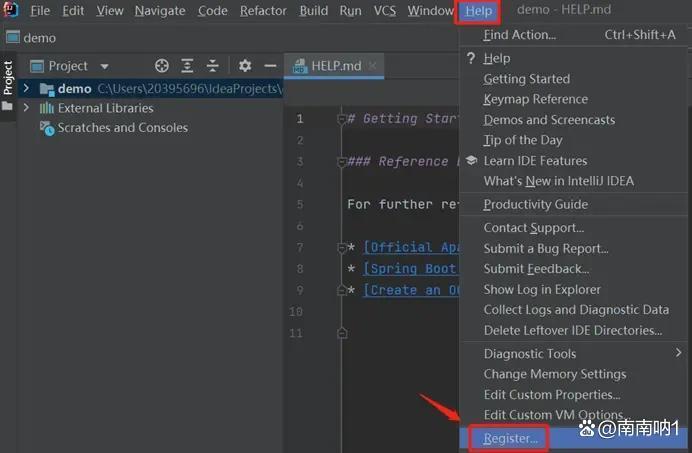692x453 pixels.
Task: Click the Spring Boot link on line 8
Action: 410,268
